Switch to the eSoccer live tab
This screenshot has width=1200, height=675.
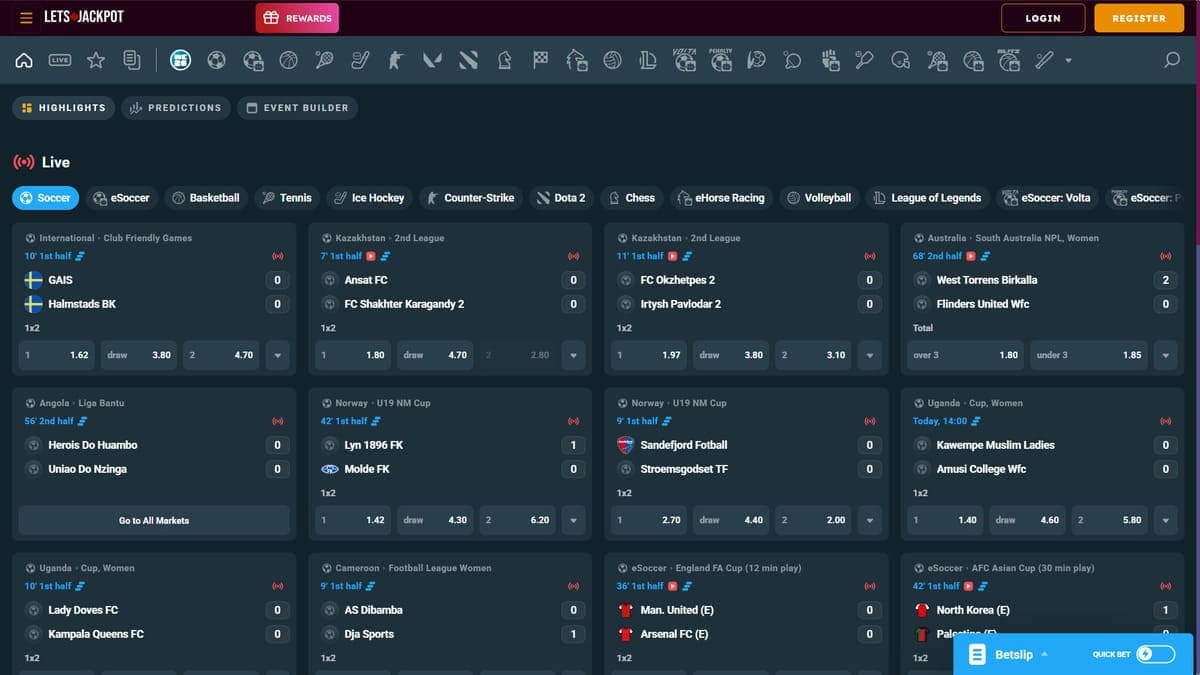click(121, 198)
